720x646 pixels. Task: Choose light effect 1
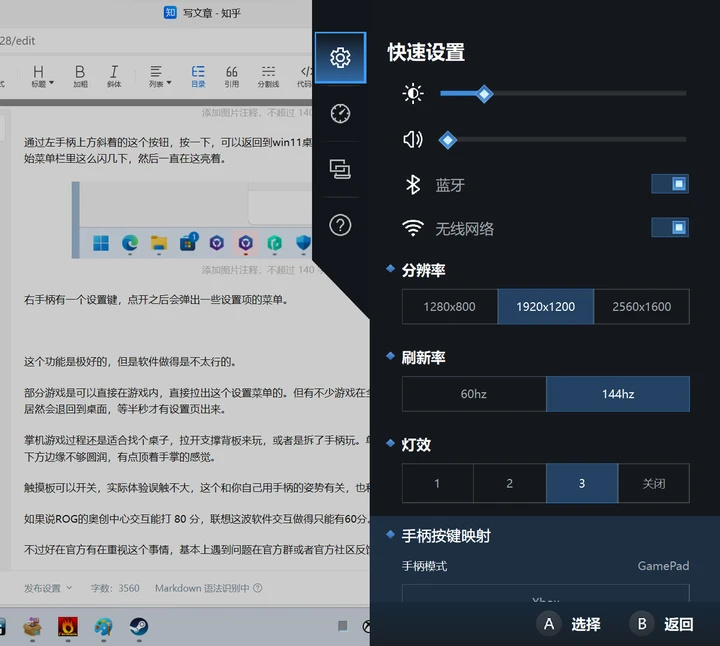[x=438, y=483]
